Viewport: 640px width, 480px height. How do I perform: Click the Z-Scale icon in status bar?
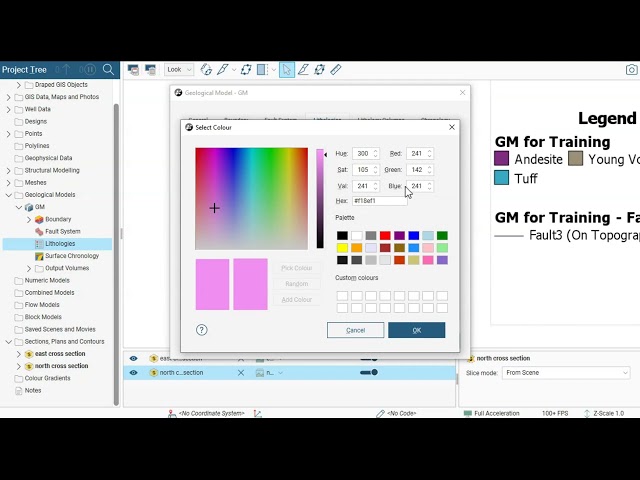pos(587,413)
